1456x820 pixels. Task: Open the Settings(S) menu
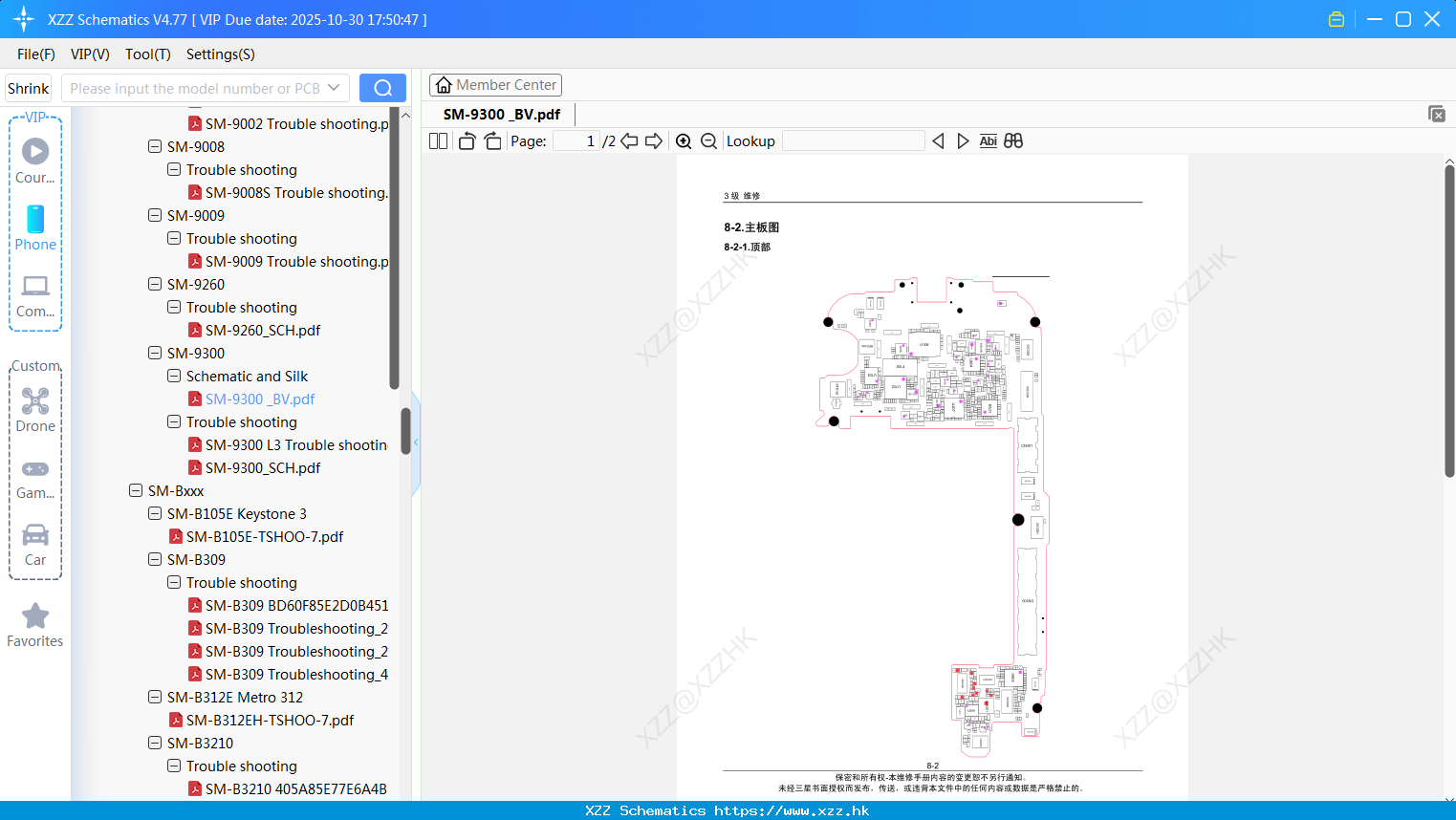(220, 54)
